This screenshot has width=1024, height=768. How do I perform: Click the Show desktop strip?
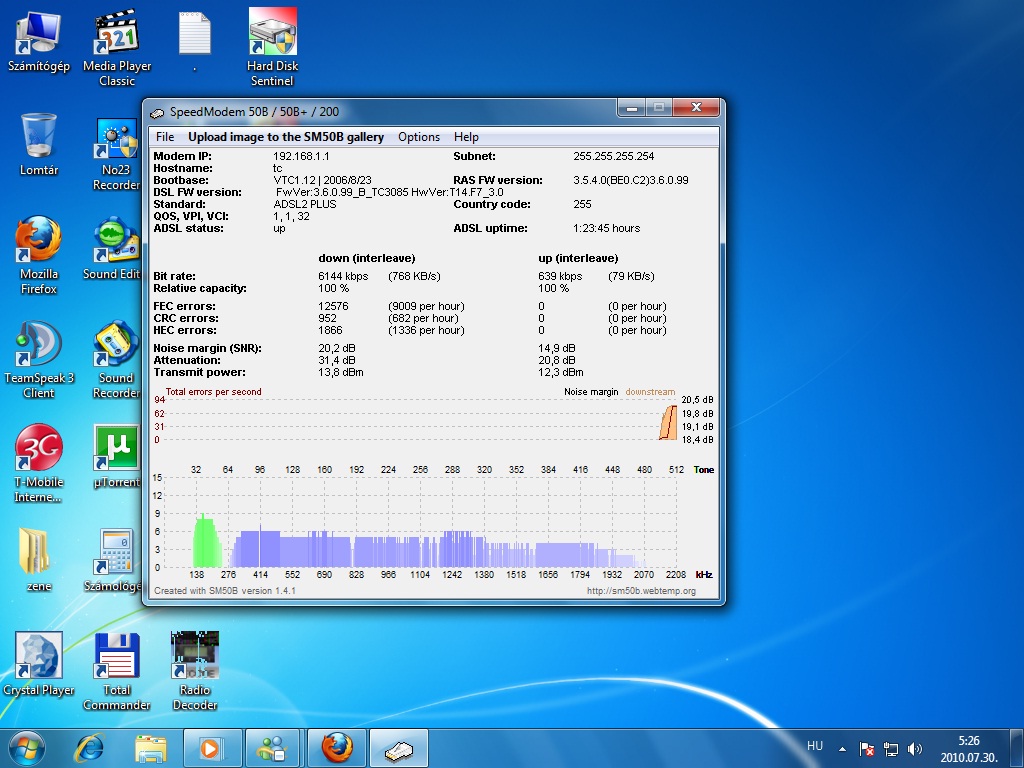pyautogui.click(x=1017, y=748)
